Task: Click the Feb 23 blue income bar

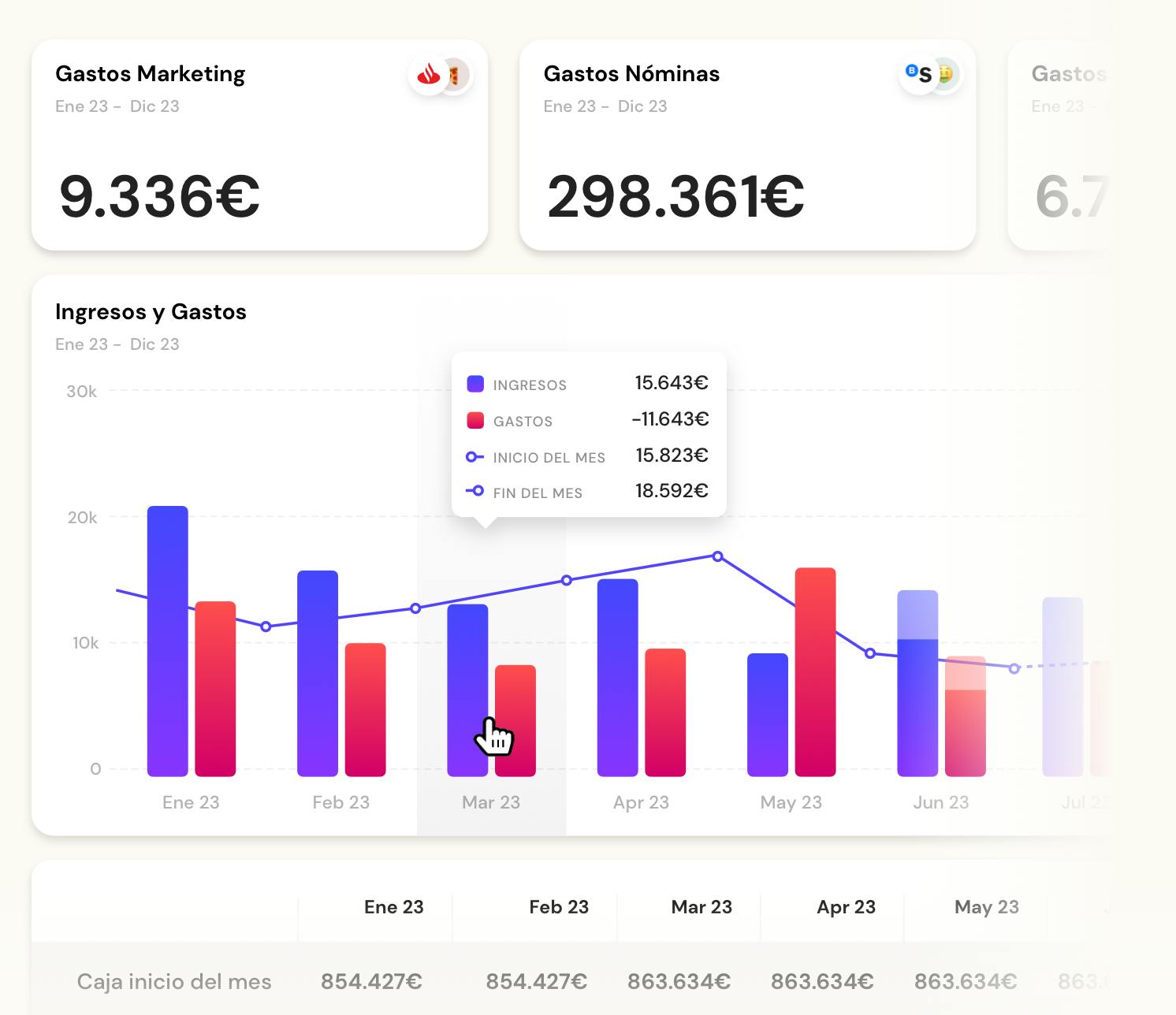Action: [318, 673]
